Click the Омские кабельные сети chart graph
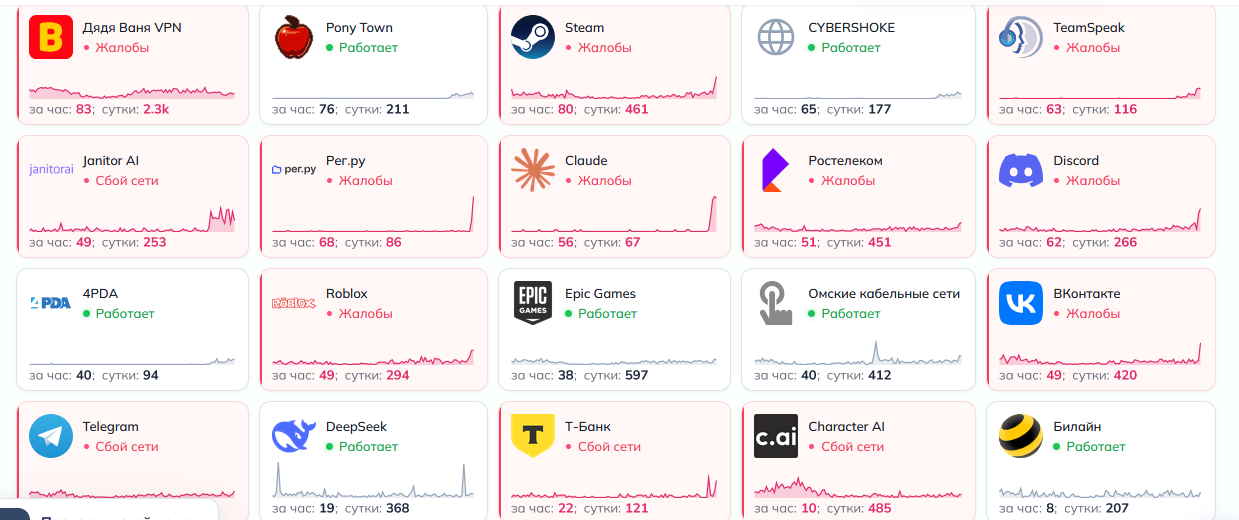Viewport: 1239px width, 520px height. pyautogui.click(x=857, y=351)
